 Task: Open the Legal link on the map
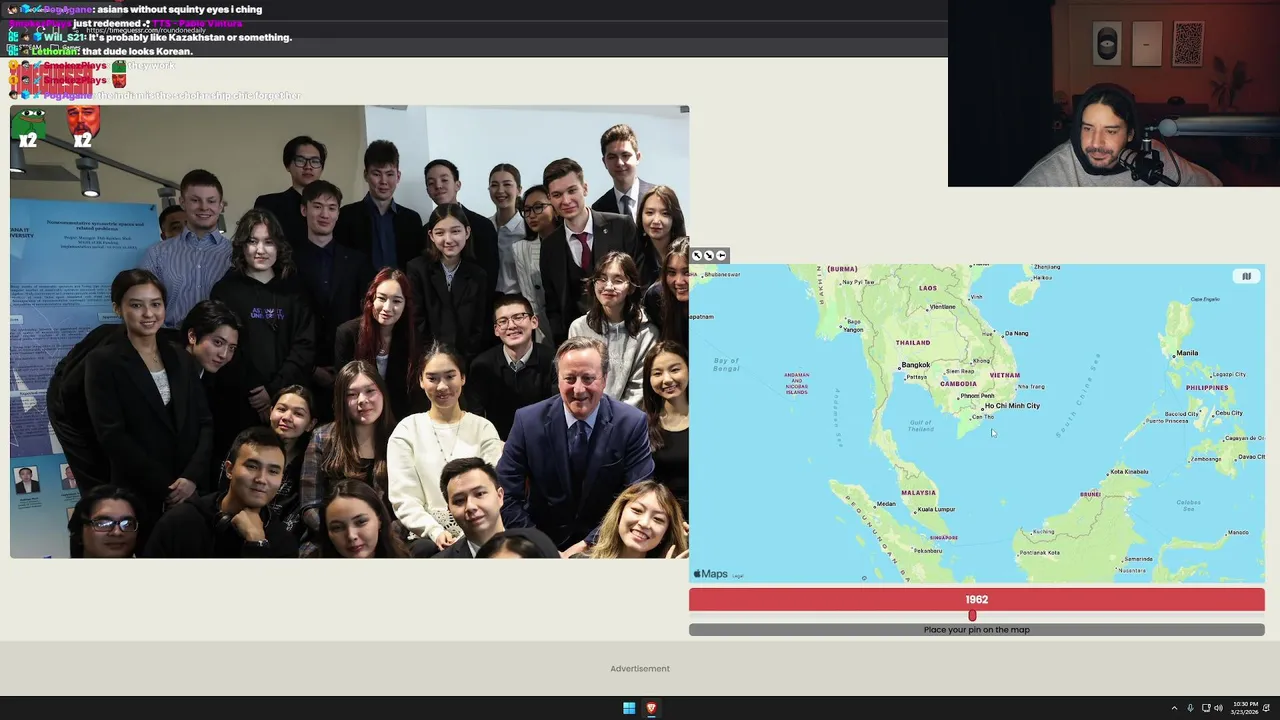(738, 576)
